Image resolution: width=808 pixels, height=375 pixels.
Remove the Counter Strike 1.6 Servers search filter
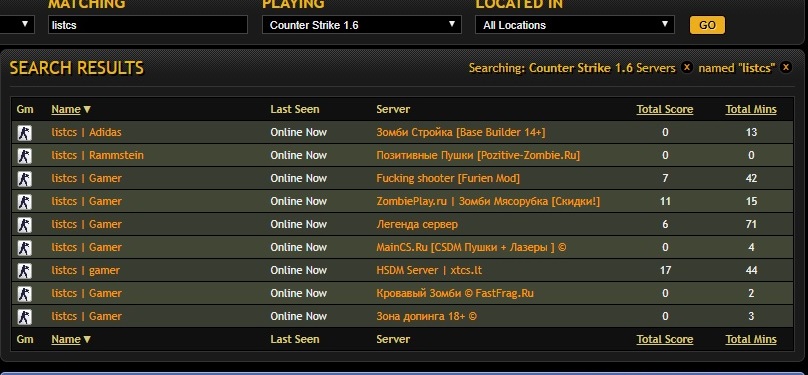pyautogui.click(x=686, y=67)
